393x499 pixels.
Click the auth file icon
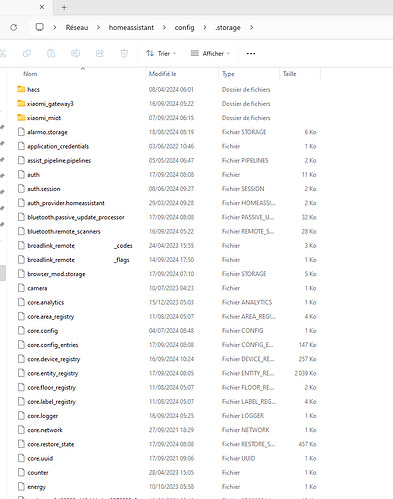(x=21, y=174)
